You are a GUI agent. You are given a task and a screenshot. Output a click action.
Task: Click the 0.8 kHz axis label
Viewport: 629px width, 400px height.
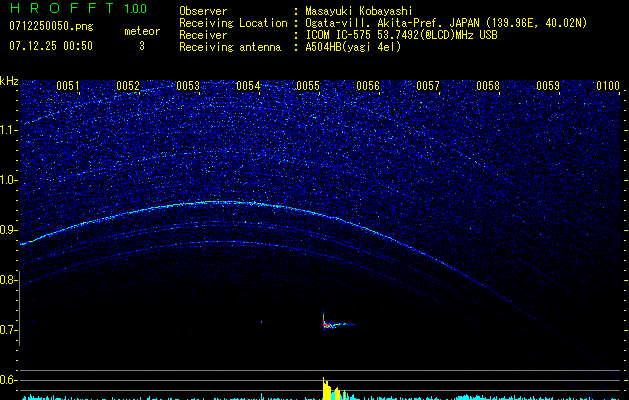[x=9, y=280]
